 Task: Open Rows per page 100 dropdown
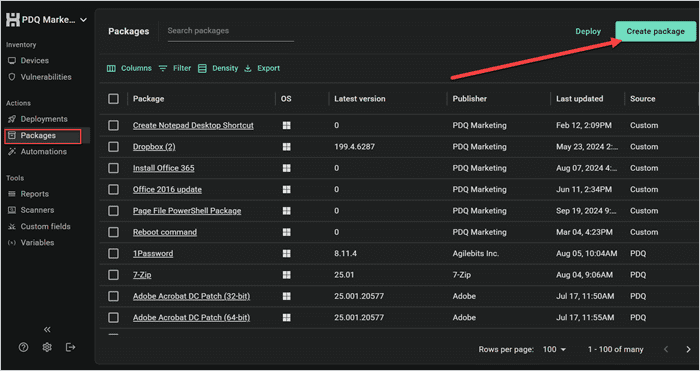[x=554, y=350]
